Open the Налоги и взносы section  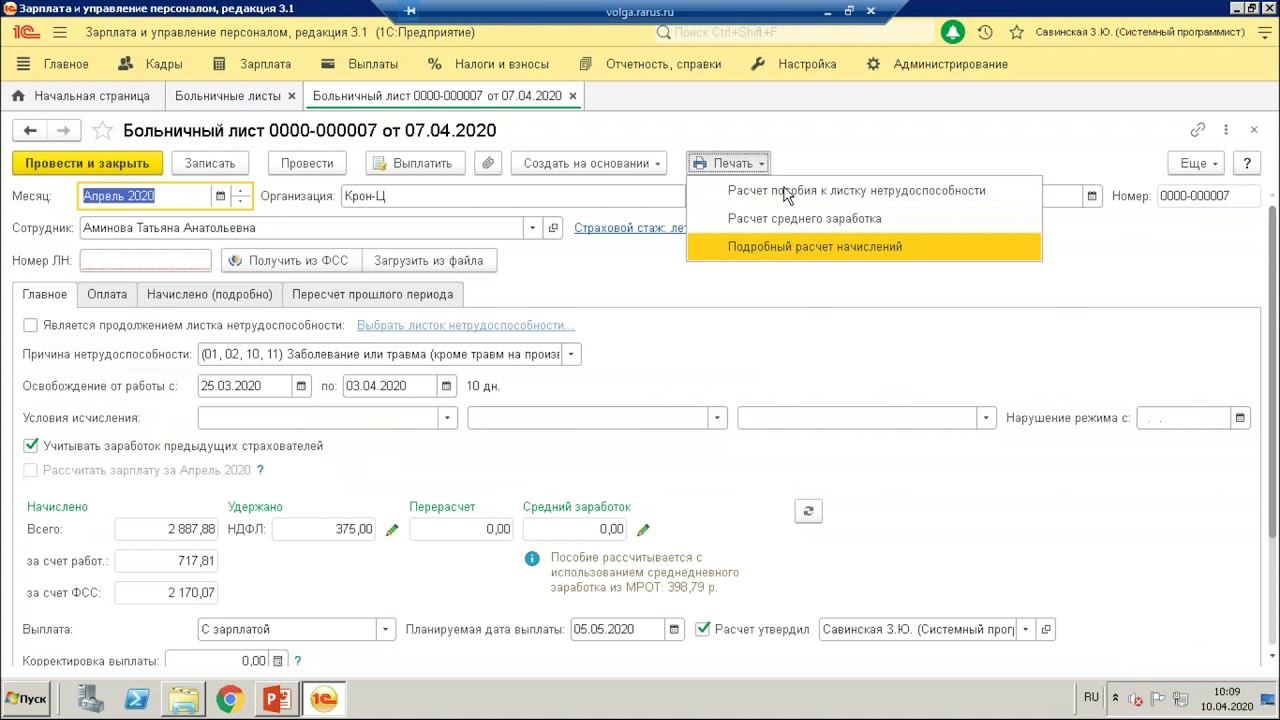(488, 64)
